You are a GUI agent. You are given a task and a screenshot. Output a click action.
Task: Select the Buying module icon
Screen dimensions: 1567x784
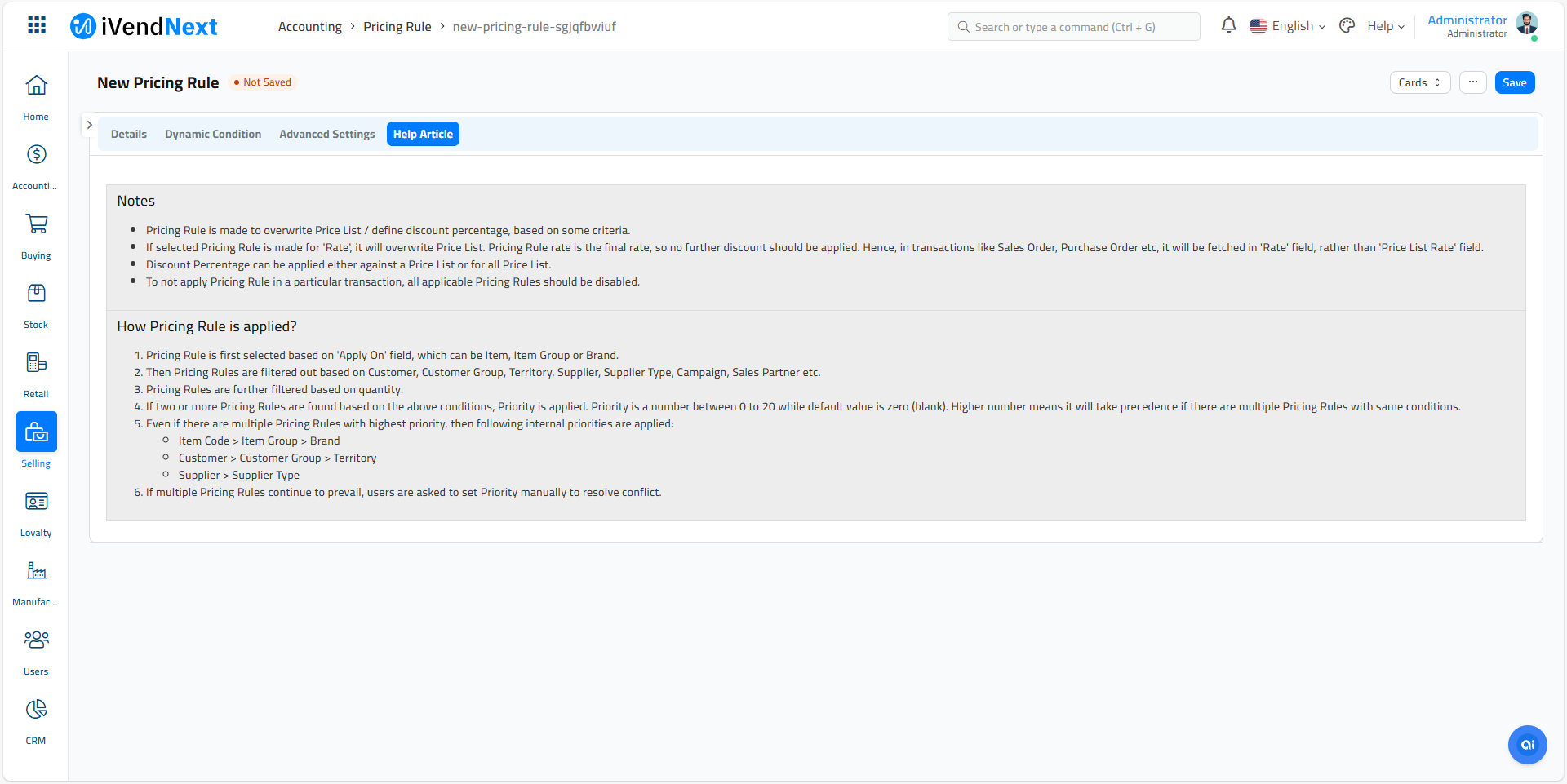36,231
